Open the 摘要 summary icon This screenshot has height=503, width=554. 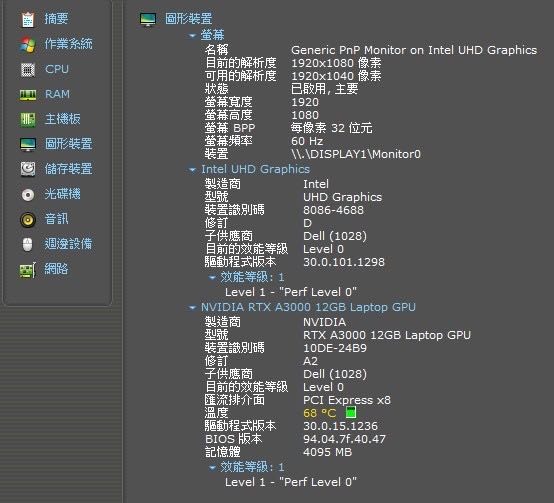pos(28,19)
